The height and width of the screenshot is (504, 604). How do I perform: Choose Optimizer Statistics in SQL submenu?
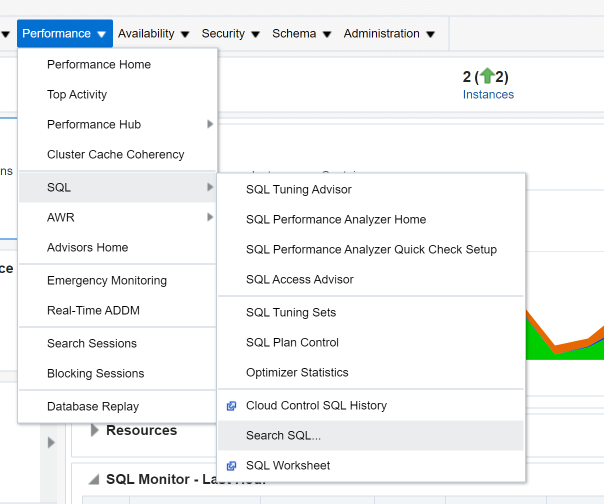pyautogui.click(x=297, y=372)
